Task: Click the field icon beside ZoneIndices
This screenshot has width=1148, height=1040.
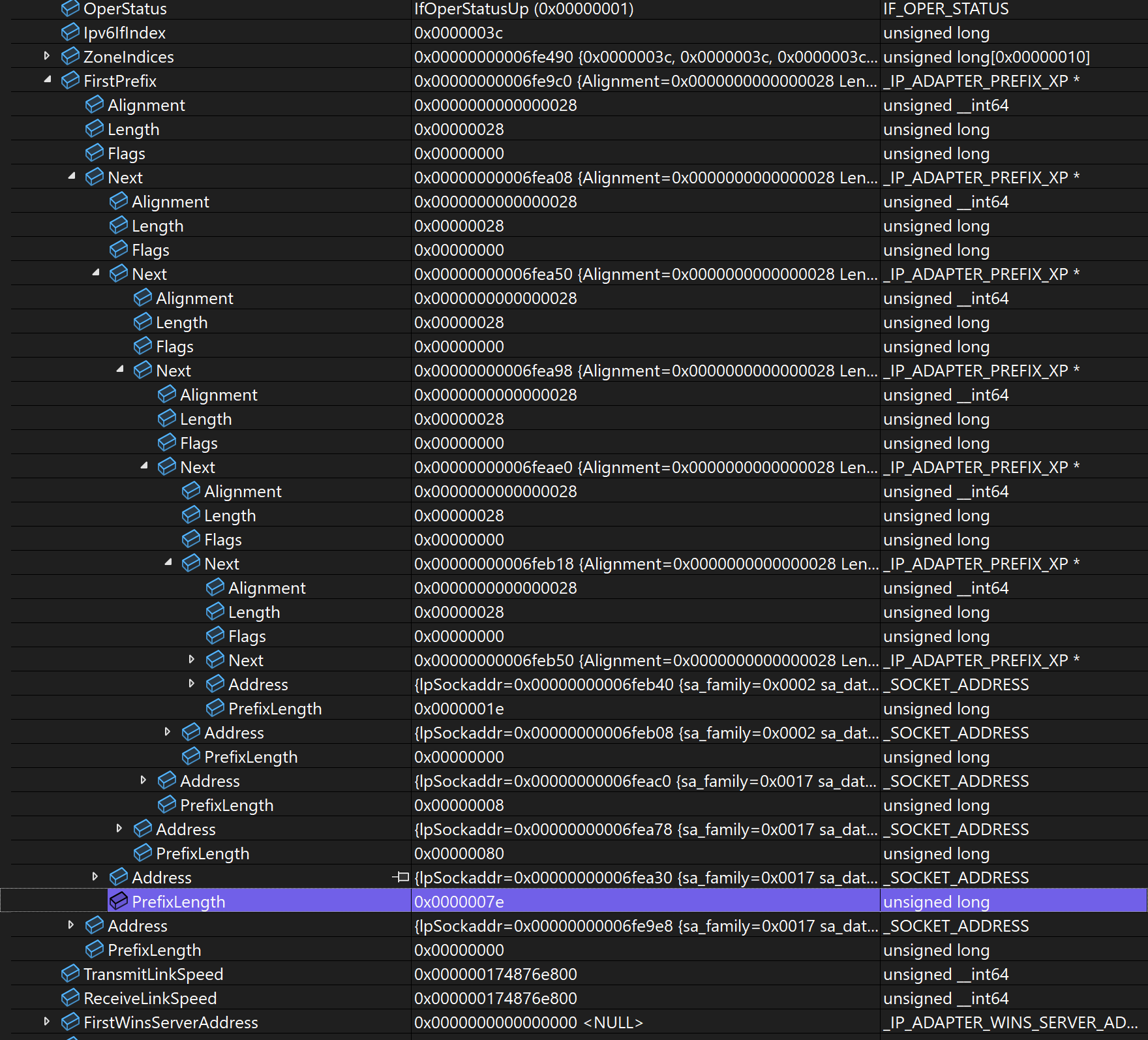Action: coord(70,56)
